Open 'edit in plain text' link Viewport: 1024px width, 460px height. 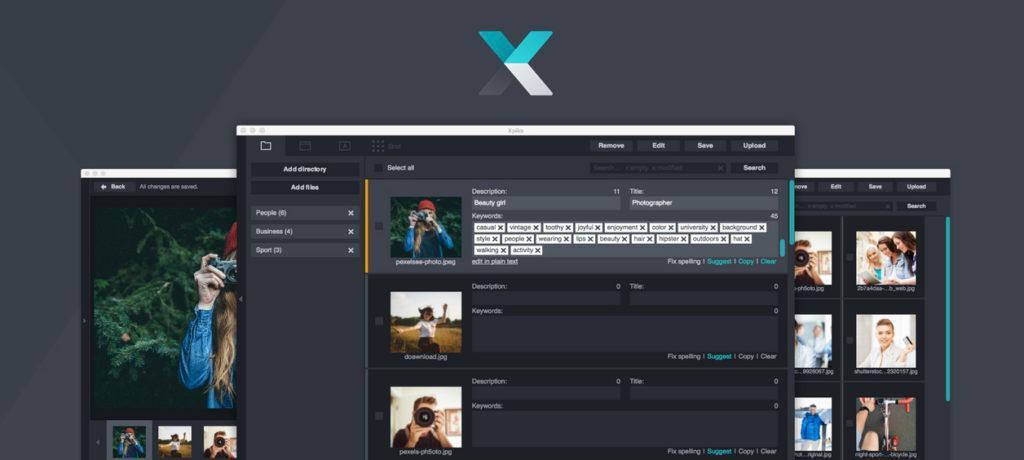[495, 261]
